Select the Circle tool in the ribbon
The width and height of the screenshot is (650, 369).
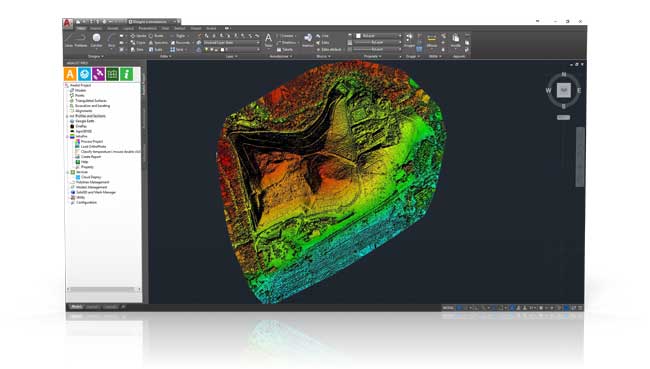pyautogui.click(x=96, y=39)
